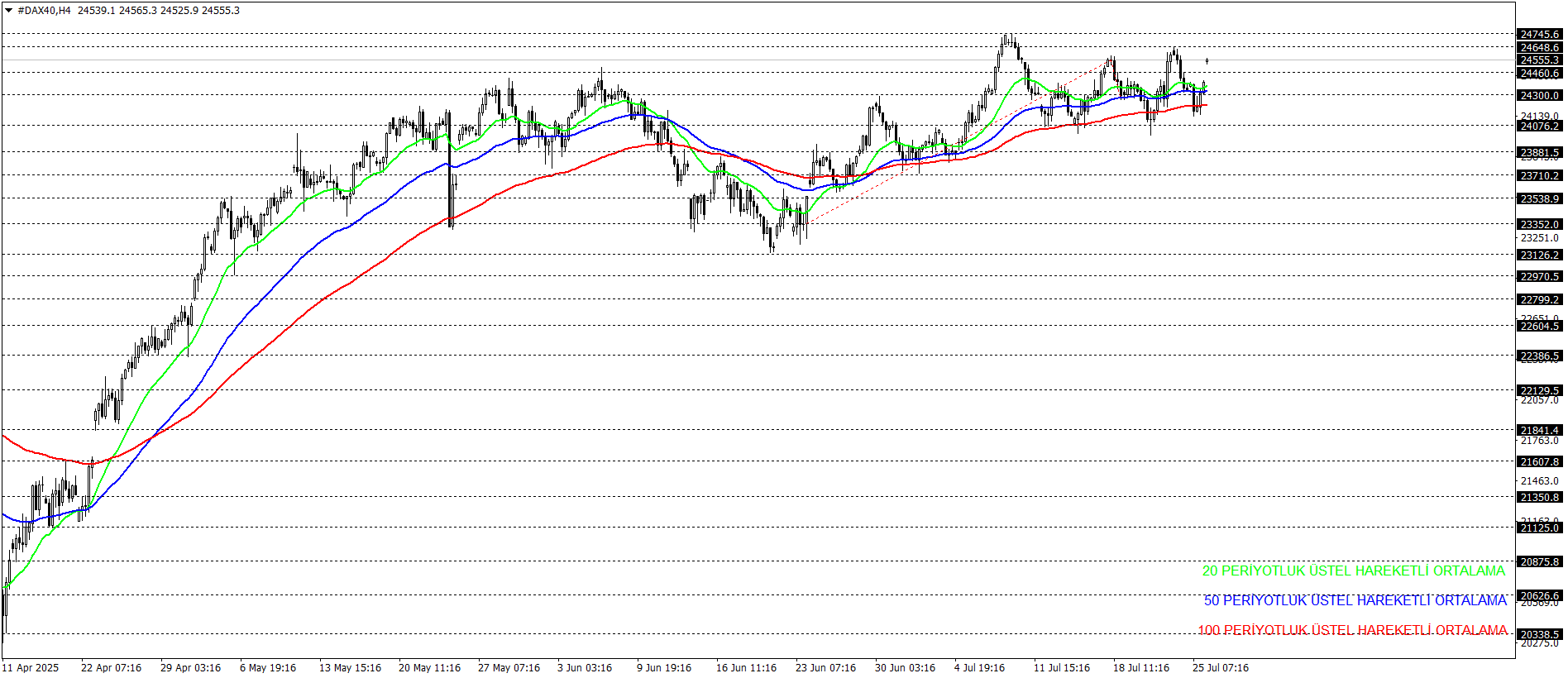The width and height of the screenshot is (1568, 678).
Task: Click the 23251.0 price axis value
Action: [1540, 237]
